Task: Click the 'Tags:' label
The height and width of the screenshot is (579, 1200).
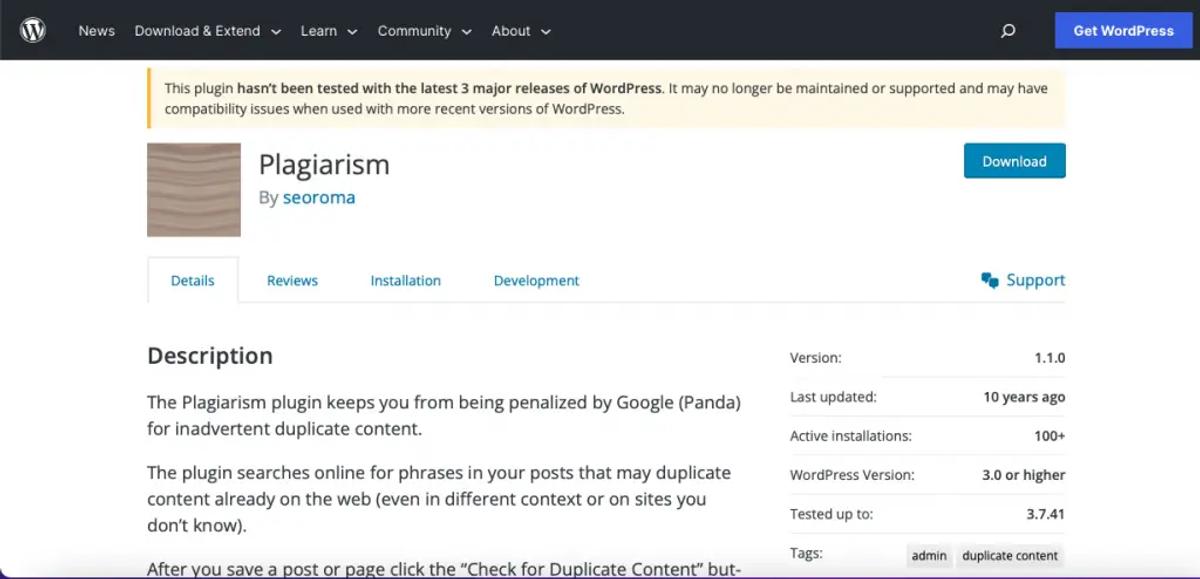Action: coord(806,553)
